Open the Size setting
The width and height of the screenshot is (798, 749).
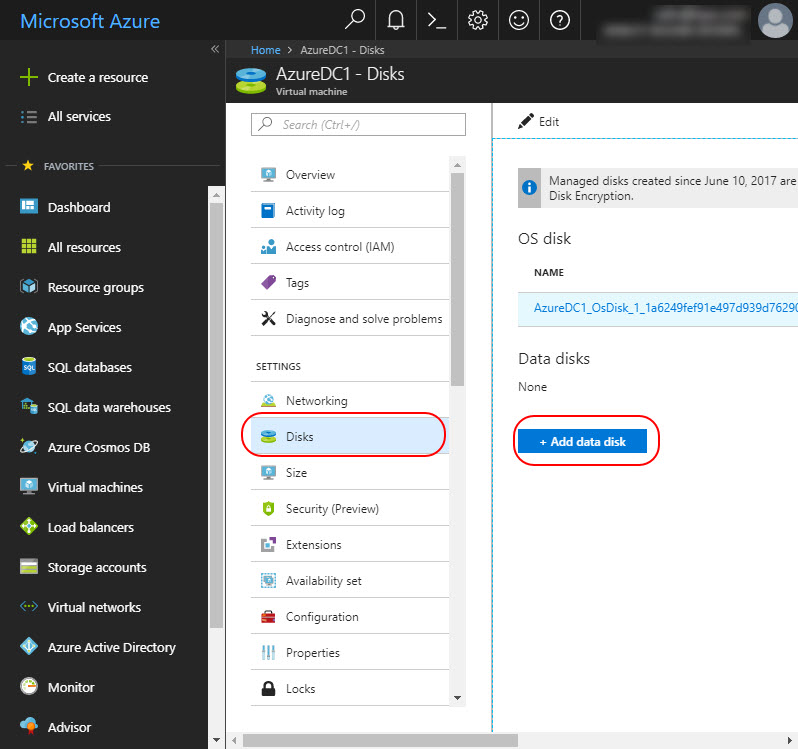[x=350, y=472]
